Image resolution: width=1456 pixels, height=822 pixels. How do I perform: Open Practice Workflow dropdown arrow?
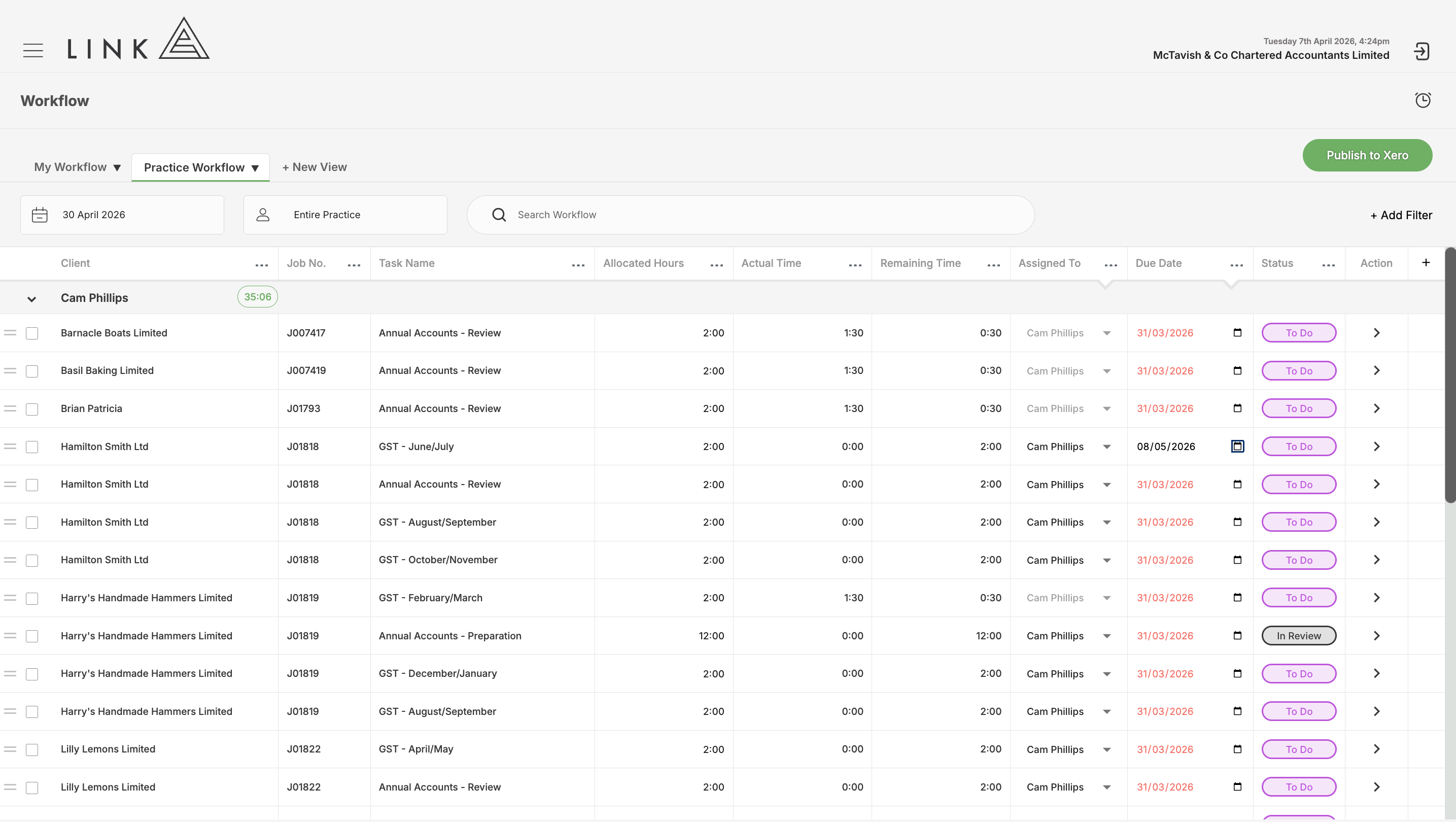coord(255,168)
